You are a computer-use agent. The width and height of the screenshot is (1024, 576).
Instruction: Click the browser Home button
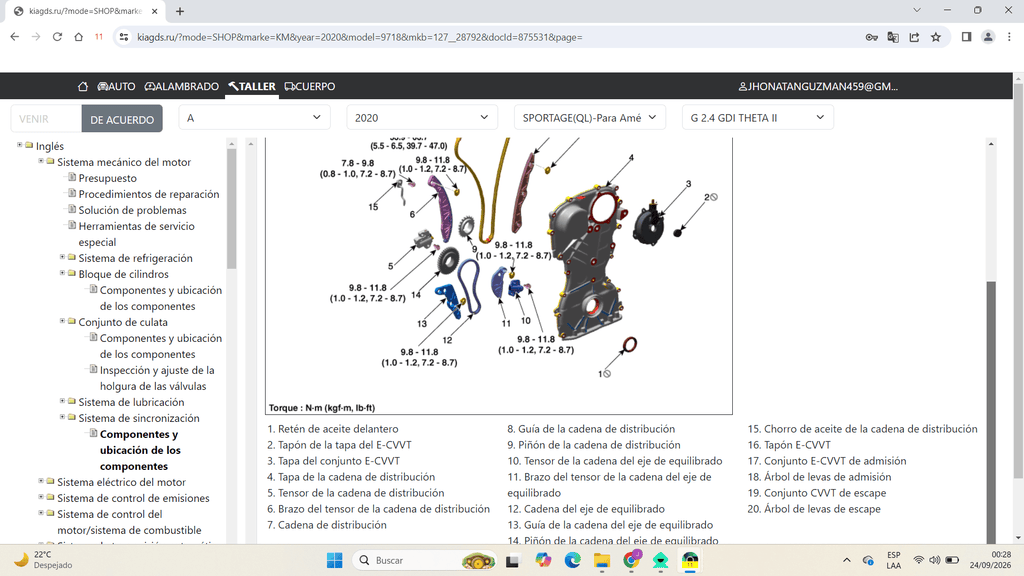(x=78, y=37)
